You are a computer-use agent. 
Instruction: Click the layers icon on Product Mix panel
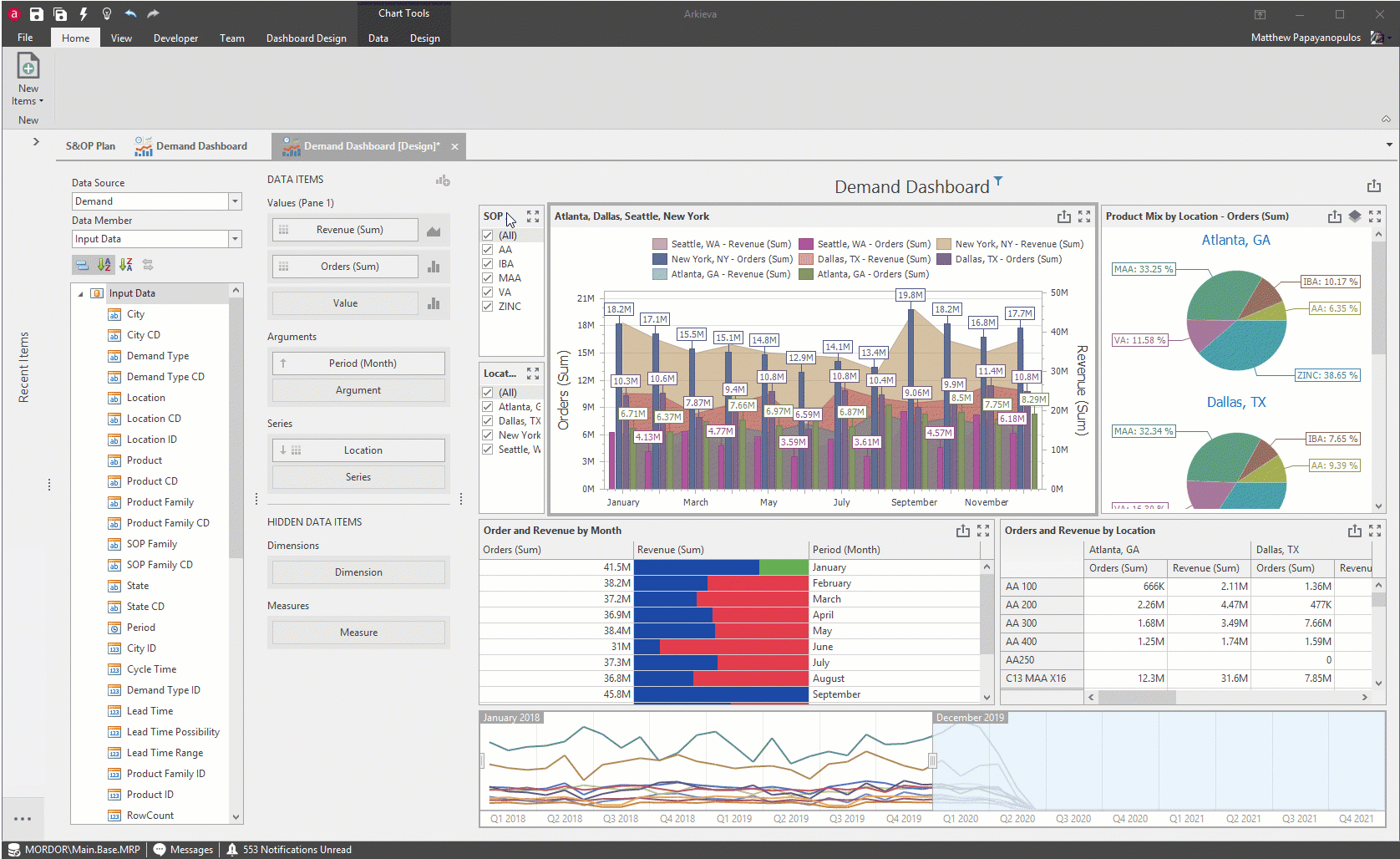pos(1355,216)
